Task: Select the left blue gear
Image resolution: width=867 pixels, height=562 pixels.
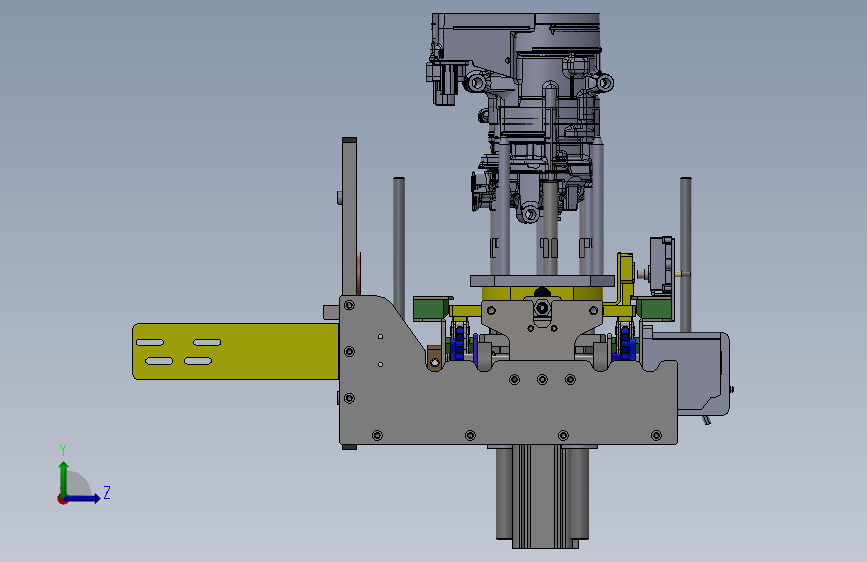Action: point(458,343)
